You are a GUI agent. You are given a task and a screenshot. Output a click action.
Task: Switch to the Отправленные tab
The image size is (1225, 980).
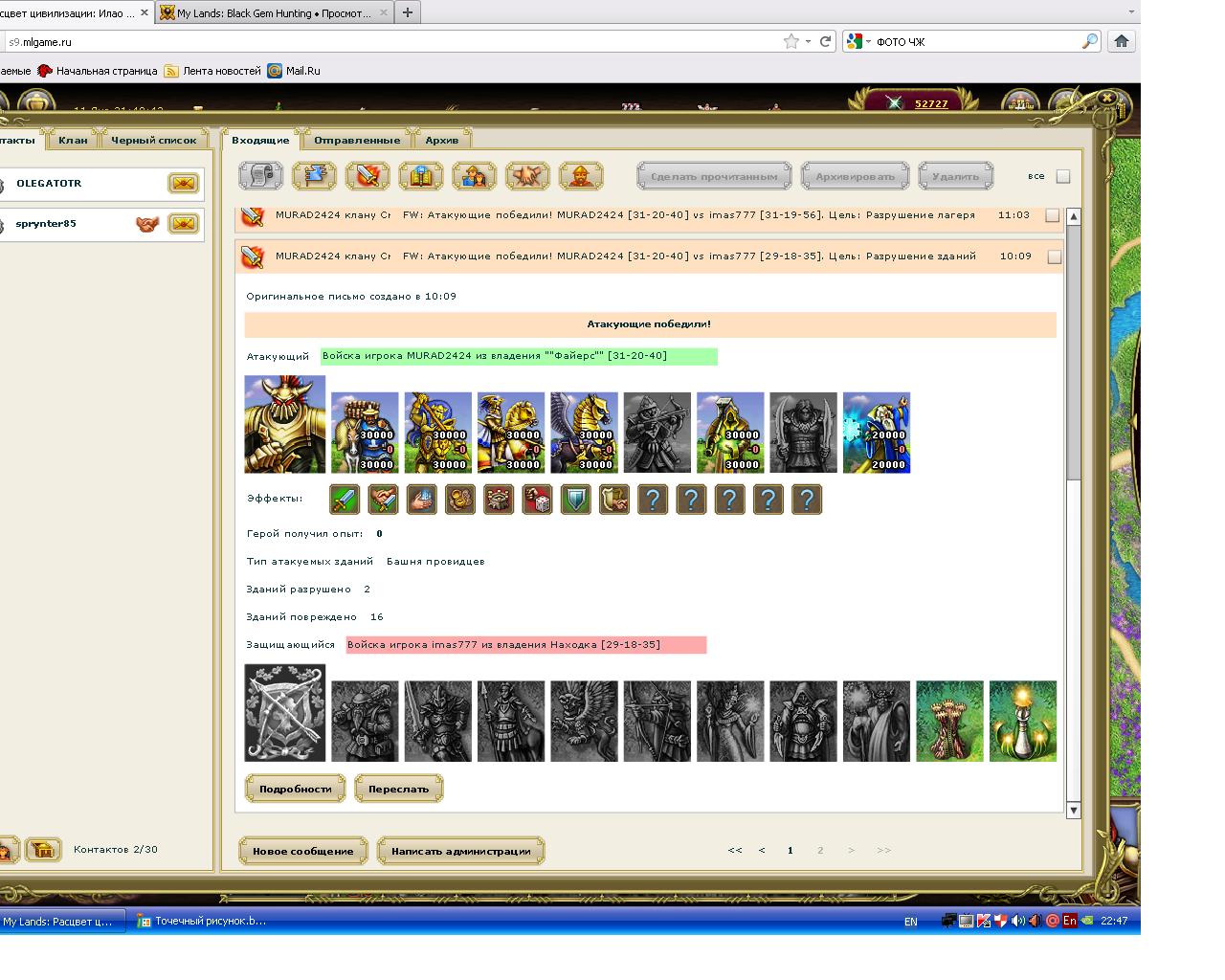pyautogui.click(x=357, y=140)
